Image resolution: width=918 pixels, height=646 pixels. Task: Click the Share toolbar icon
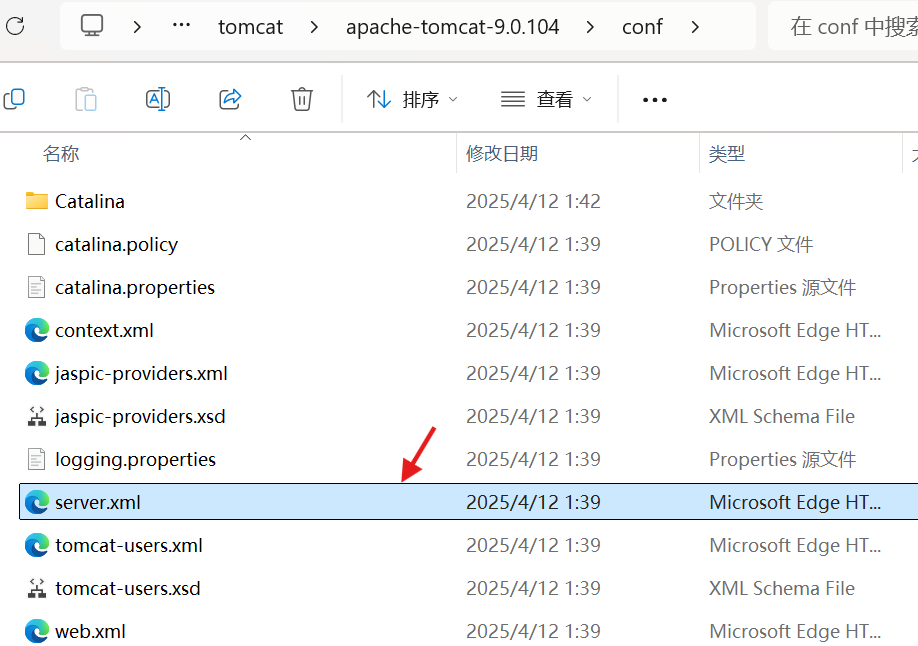click(230, 99)
